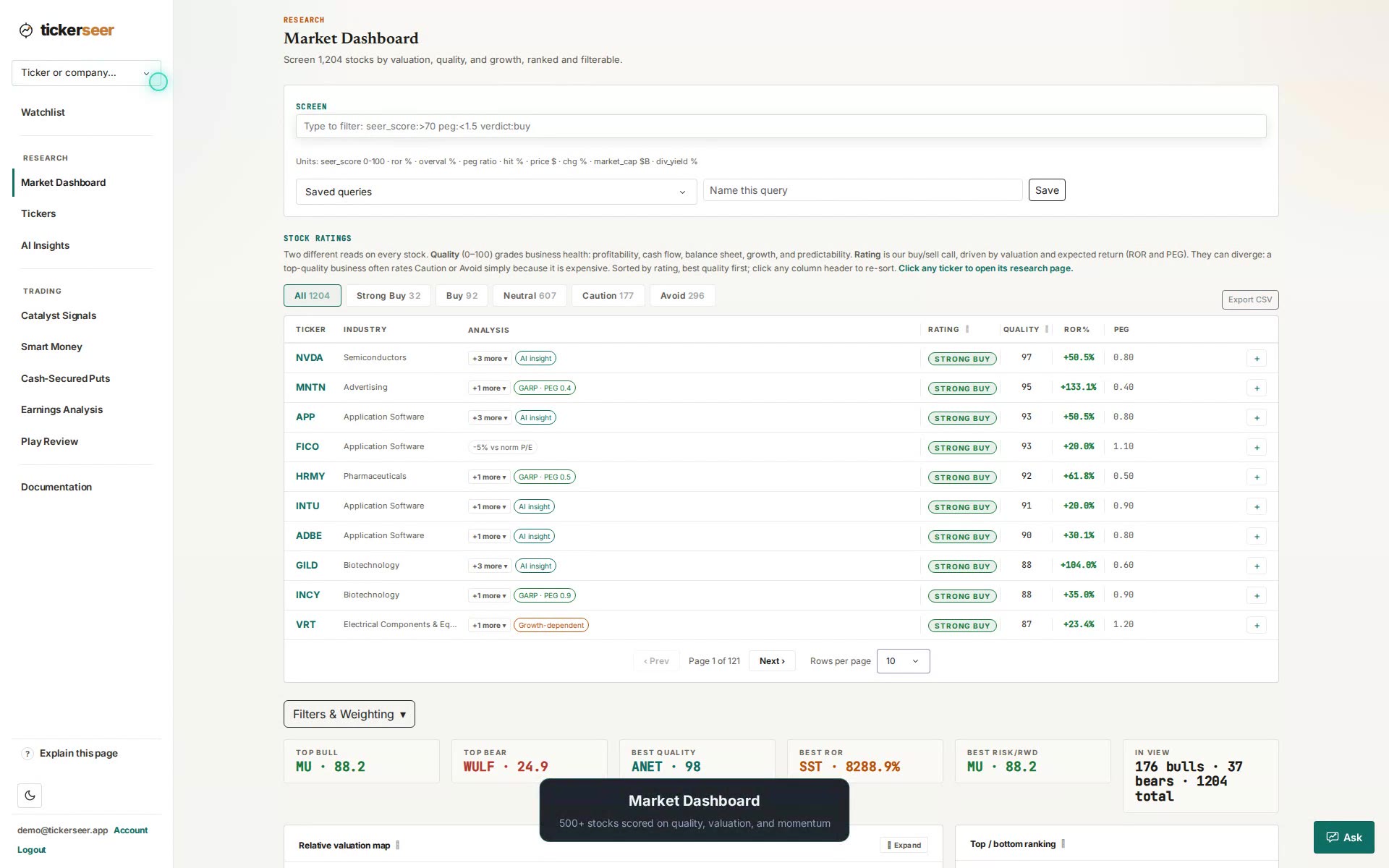Image resolution: width=1389 pixels, height=868 pixels.
Task: Open the Ticker or company search dropdown
Action: click(86, 73)
